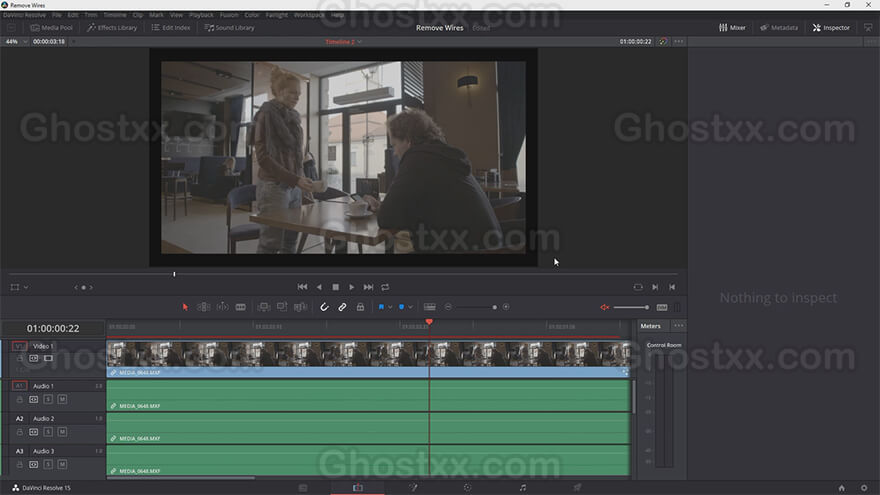The height and width of the screenshot is (495, 880).
Task: Select the Dynamic Trim Mode tool
Action: (x=223, y=307)
